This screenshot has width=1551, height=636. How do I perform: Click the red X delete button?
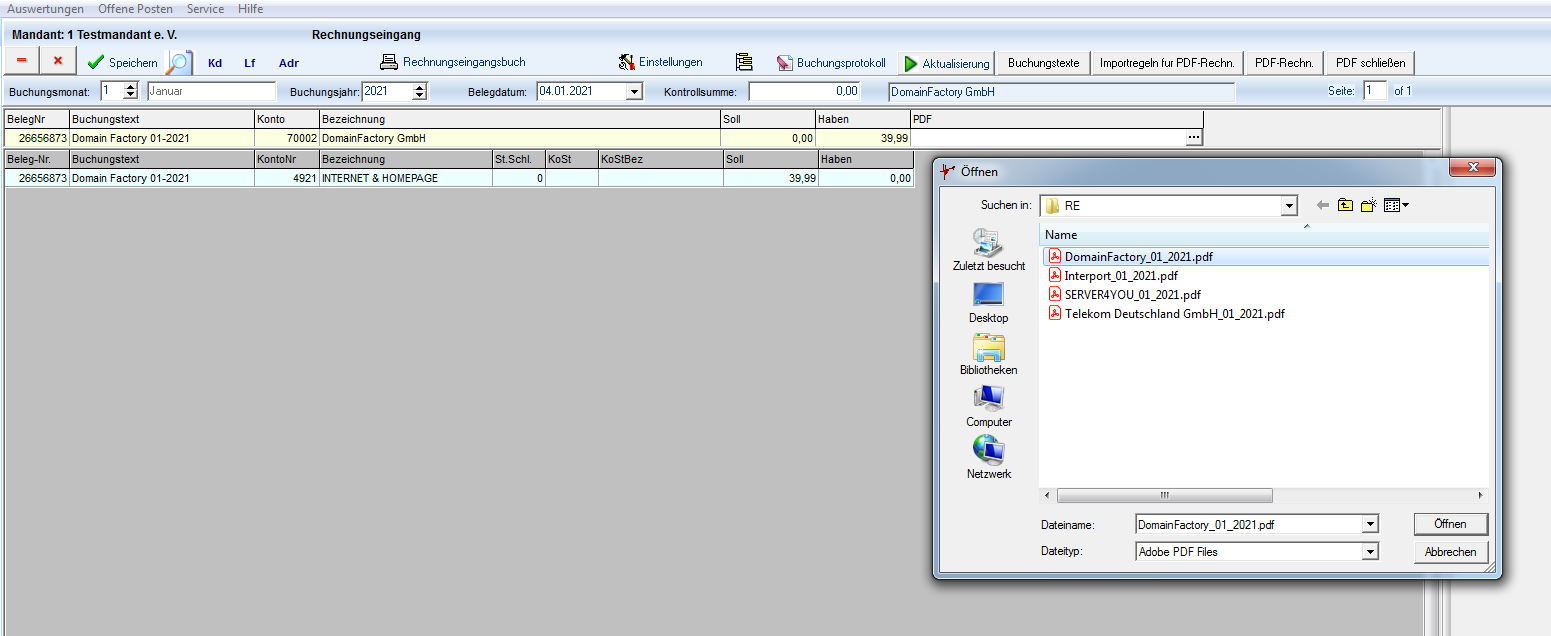[58, 62]
